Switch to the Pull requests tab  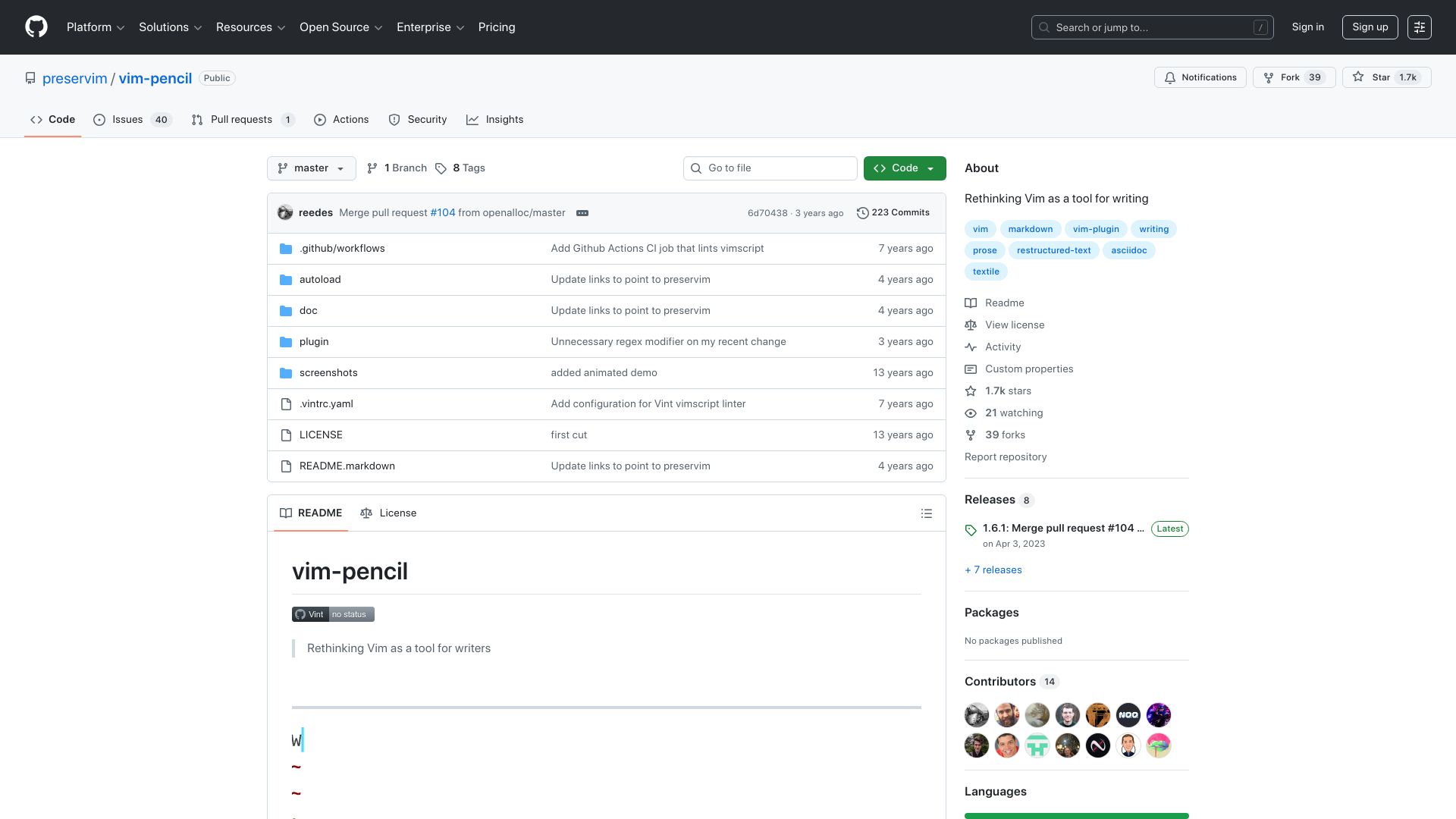[242, 120]
